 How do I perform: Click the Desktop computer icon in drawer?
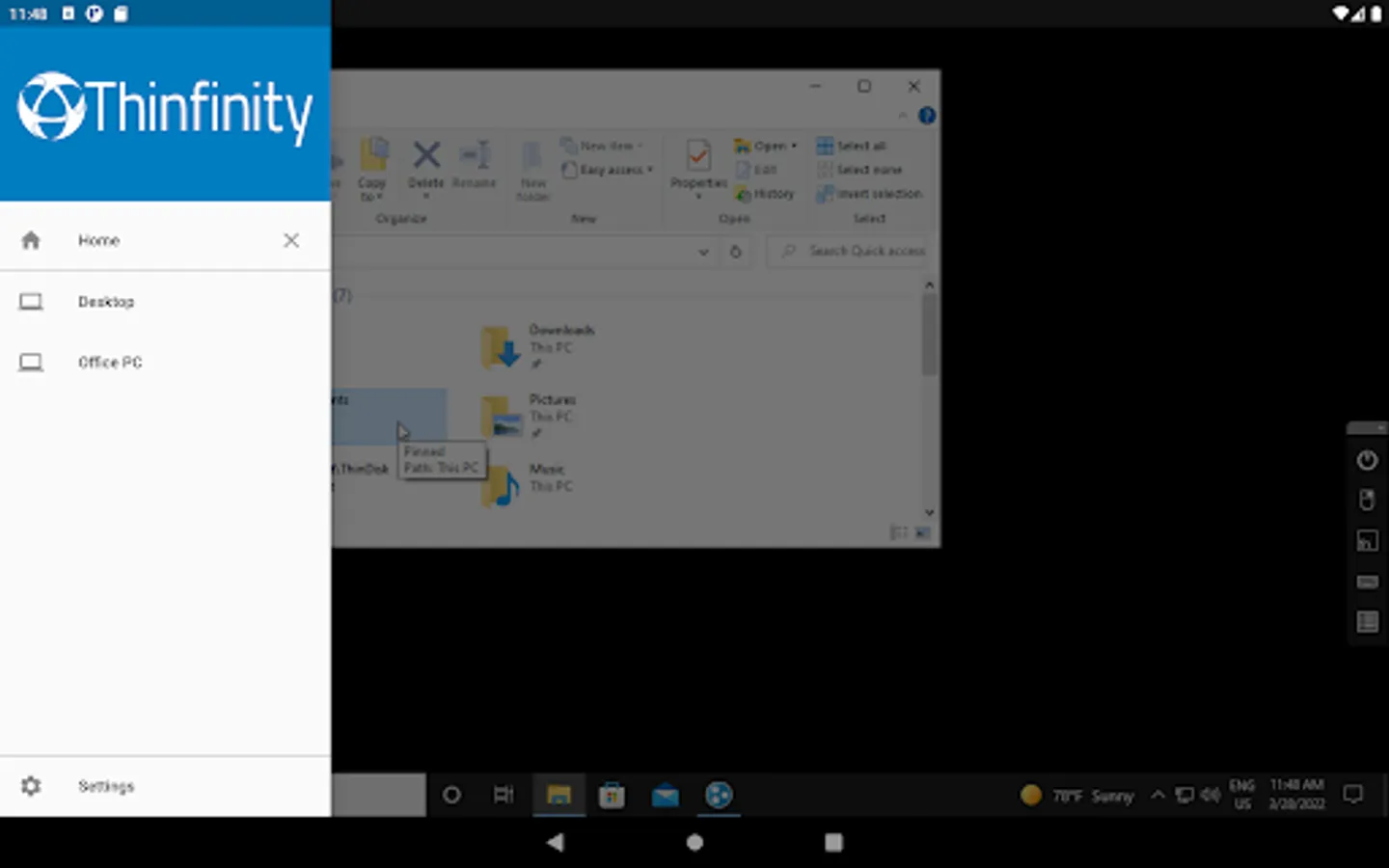pos(31,302)
